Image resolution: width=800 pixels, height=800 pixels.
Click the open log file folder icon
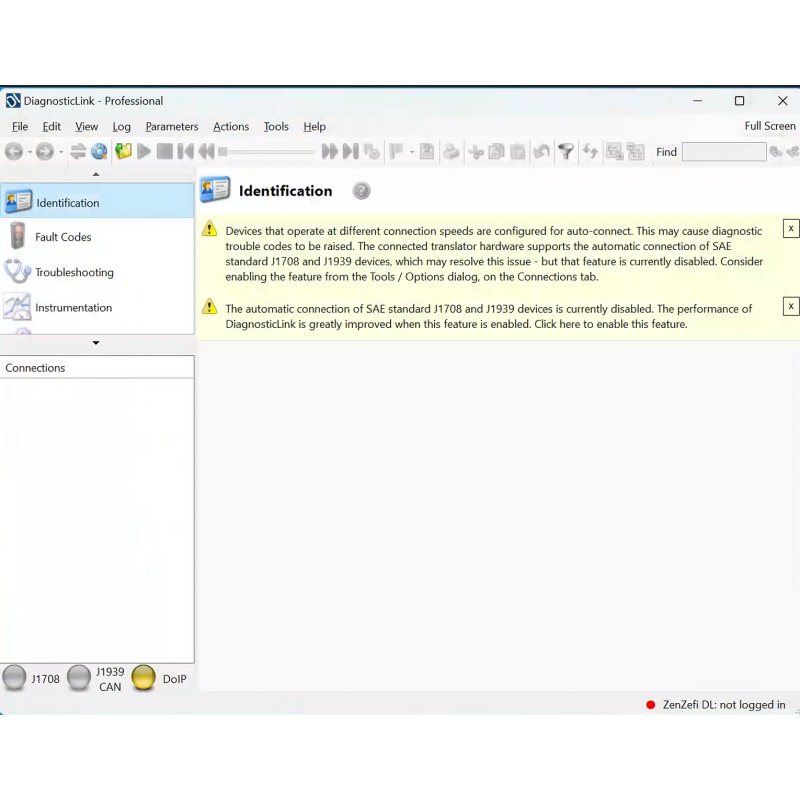pyautogui.click(x=123, y=152)
